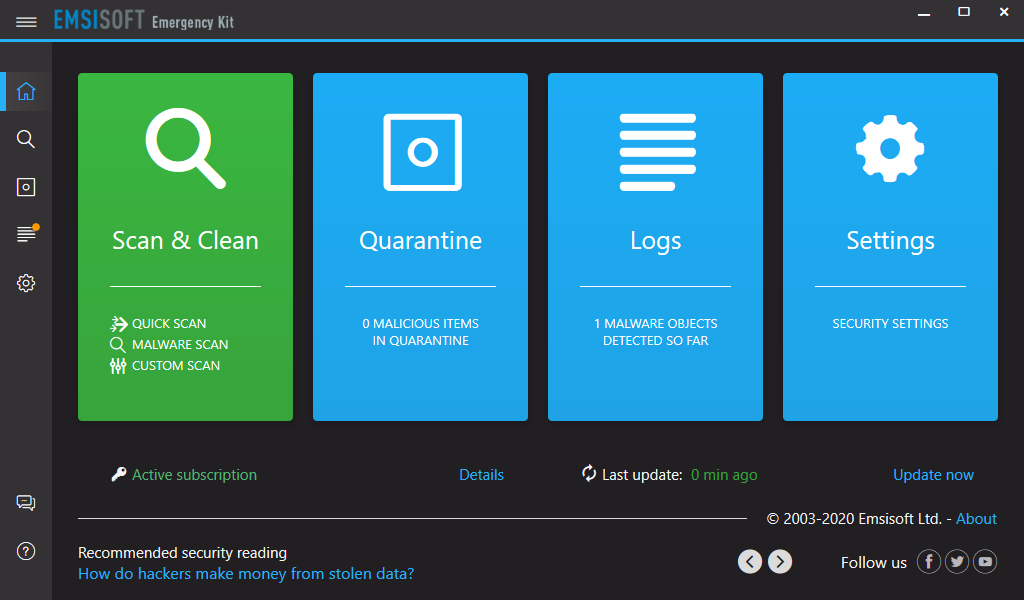
Task: Click Update now link
Action: tap(933, 475)
